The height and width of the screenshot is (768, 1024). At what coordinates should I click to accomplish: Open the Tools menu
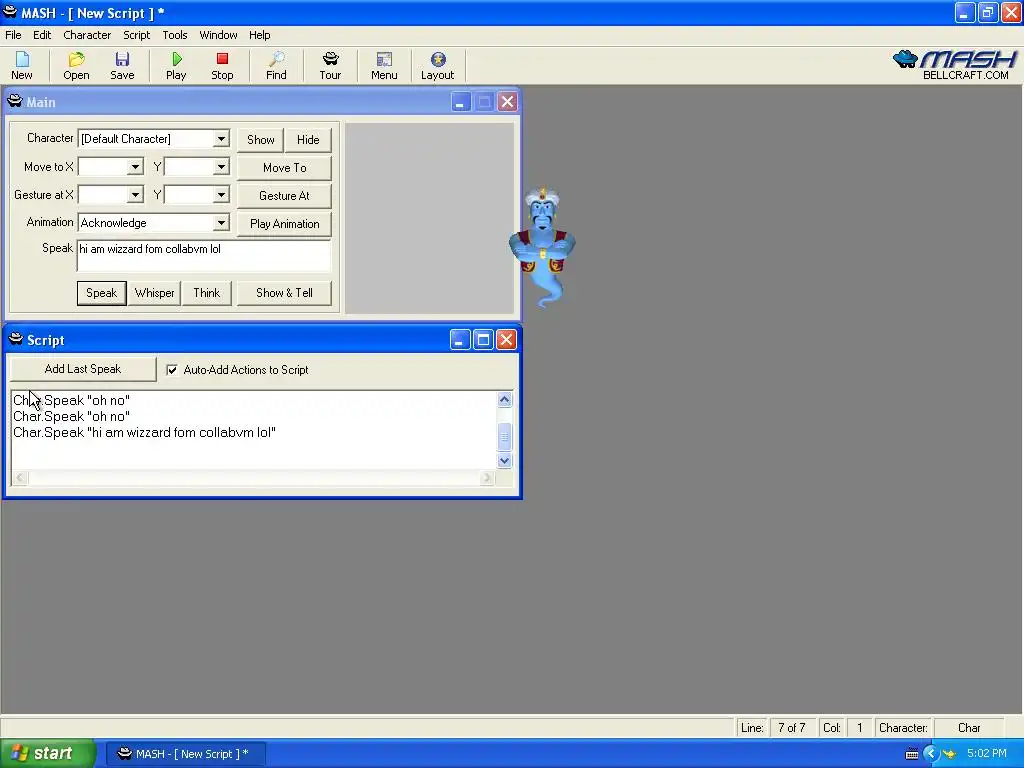174,35
